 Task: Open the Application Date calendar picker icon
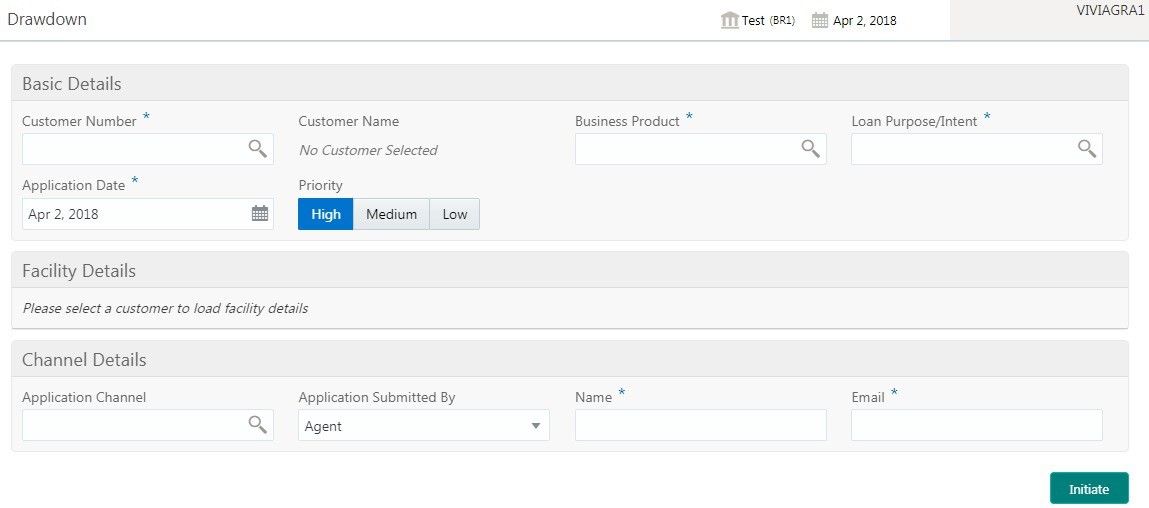(x=259, y=214)
